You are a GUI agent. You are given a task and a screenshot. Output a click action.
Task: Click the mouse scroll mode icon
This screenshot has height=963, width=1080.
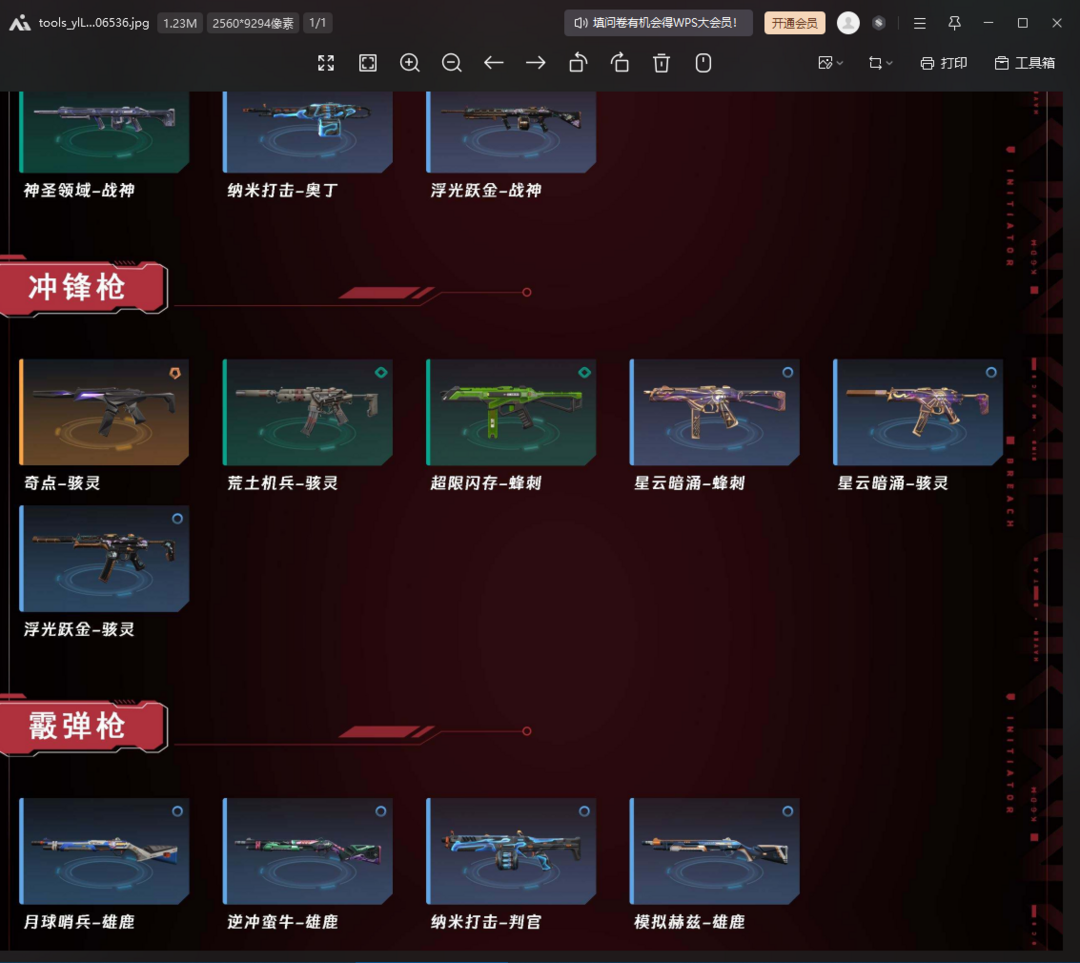point(703,63)
